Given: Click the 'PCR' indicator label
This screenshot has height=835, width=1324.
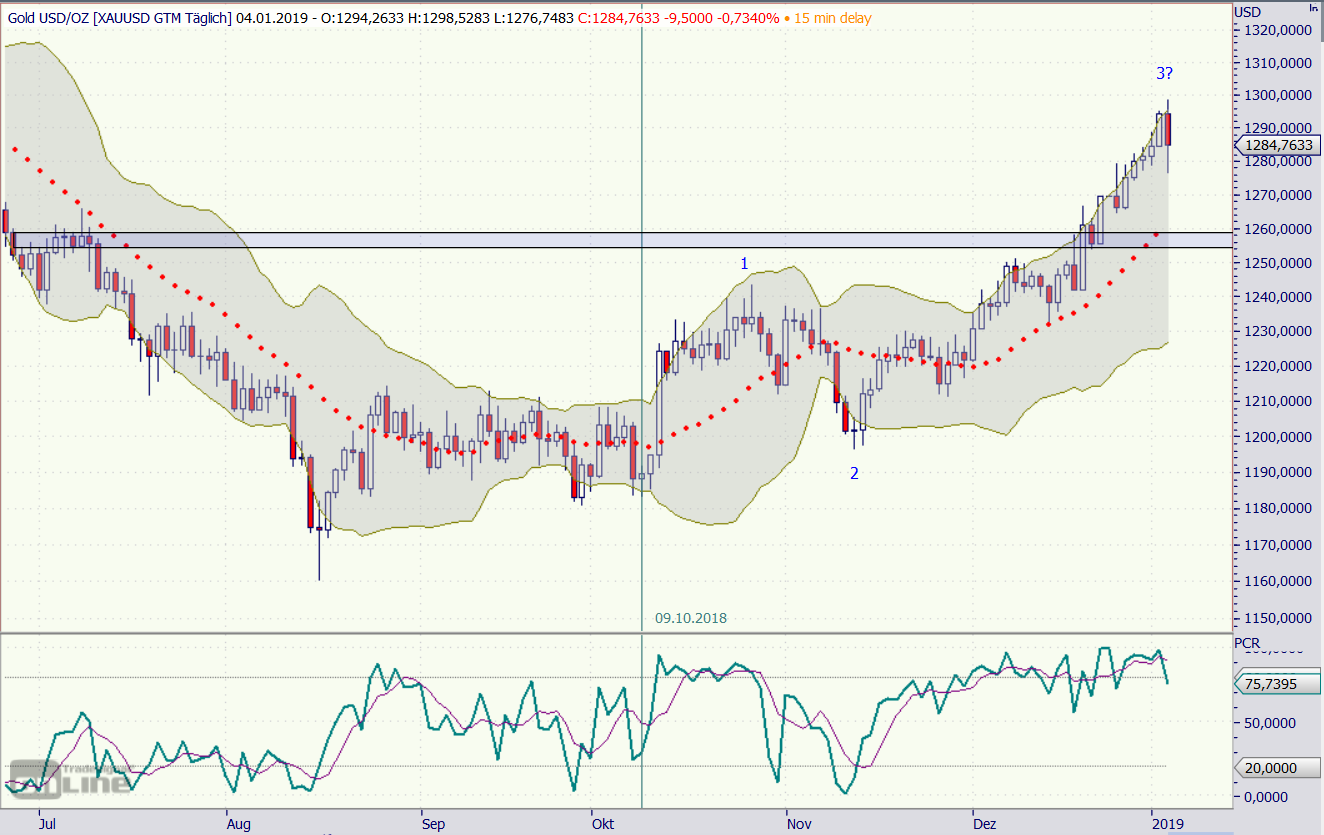Looking at the screenshot, I should [1248, 642].
